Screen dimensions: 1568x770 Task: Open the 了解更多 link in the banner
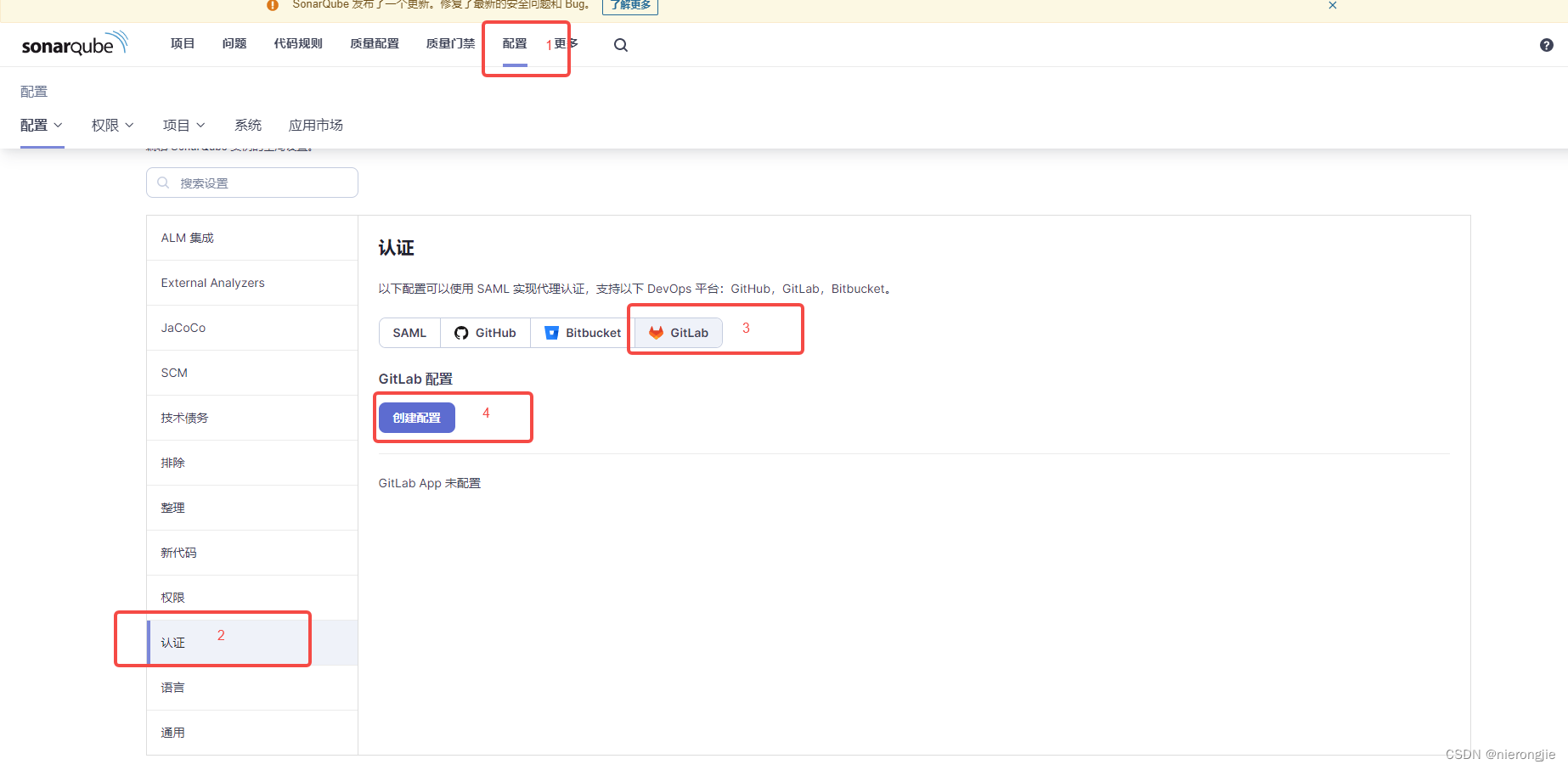click(x=629, y=4)
